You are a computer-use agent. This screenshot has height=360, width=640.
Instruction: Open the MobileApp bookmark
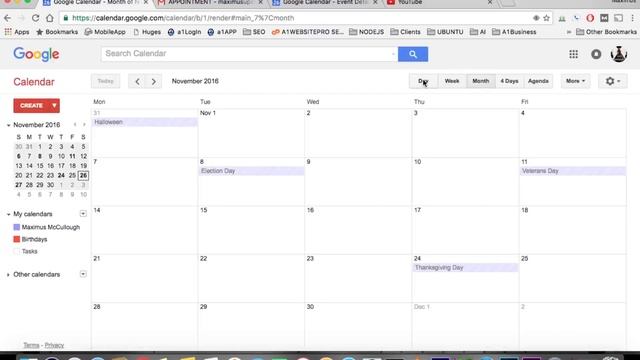(x=105, y=32)
